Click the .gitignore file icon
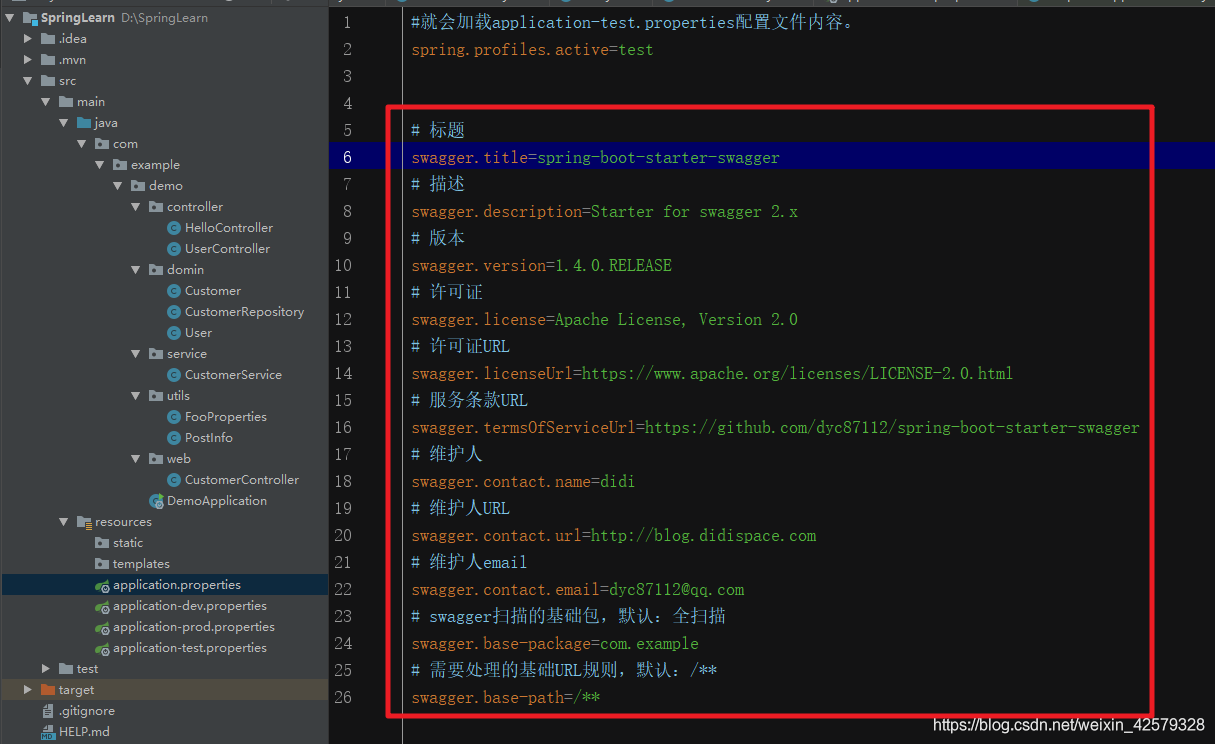Image resolution: width=1215 pixels, height=744 pixels. (48, 711)
